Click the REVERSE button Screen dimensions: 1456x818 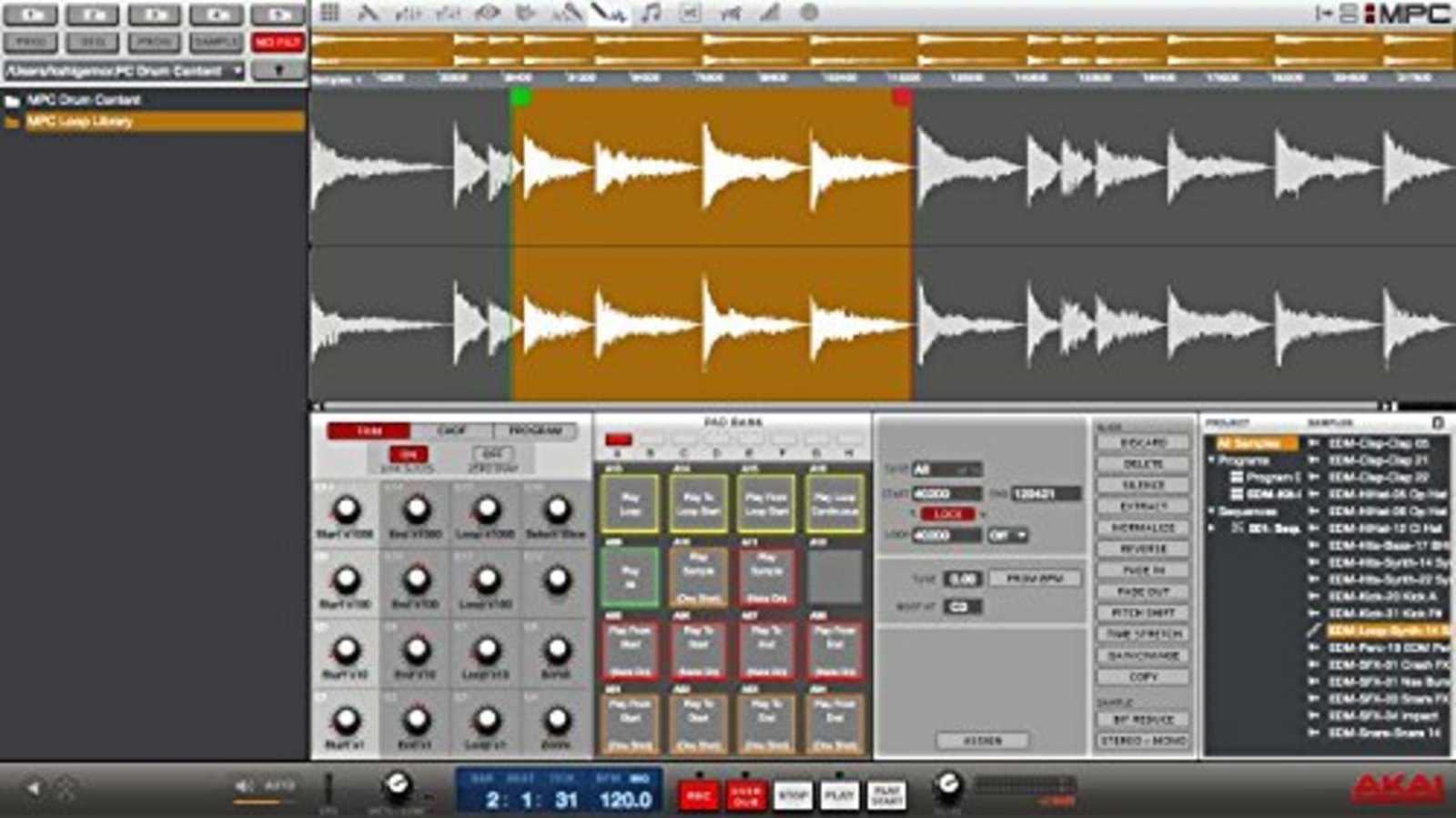pyautogui.click(x=1143, y=549)
